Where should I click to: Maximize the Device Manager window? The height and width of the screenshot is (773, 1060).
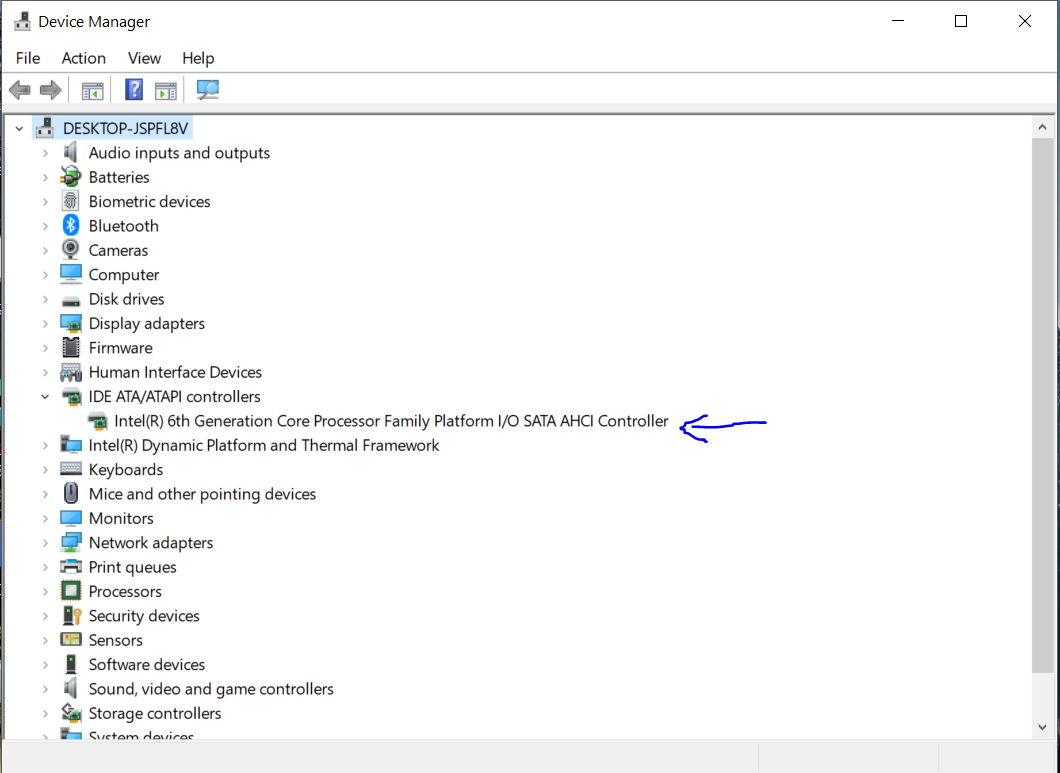click(x=961, y=21)
